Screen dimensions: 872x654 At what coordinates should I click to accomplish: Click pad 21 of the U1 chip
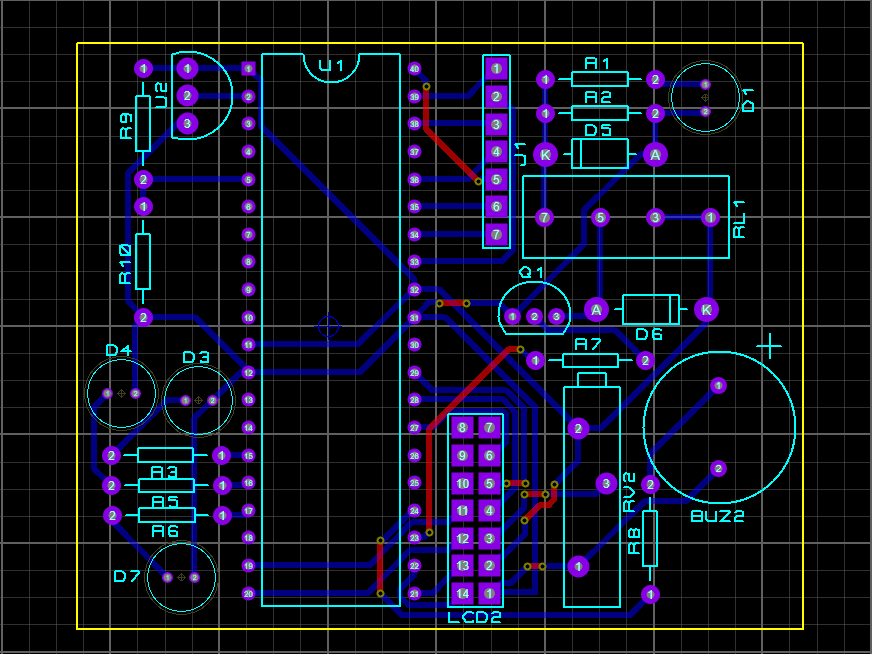[414, 594]
